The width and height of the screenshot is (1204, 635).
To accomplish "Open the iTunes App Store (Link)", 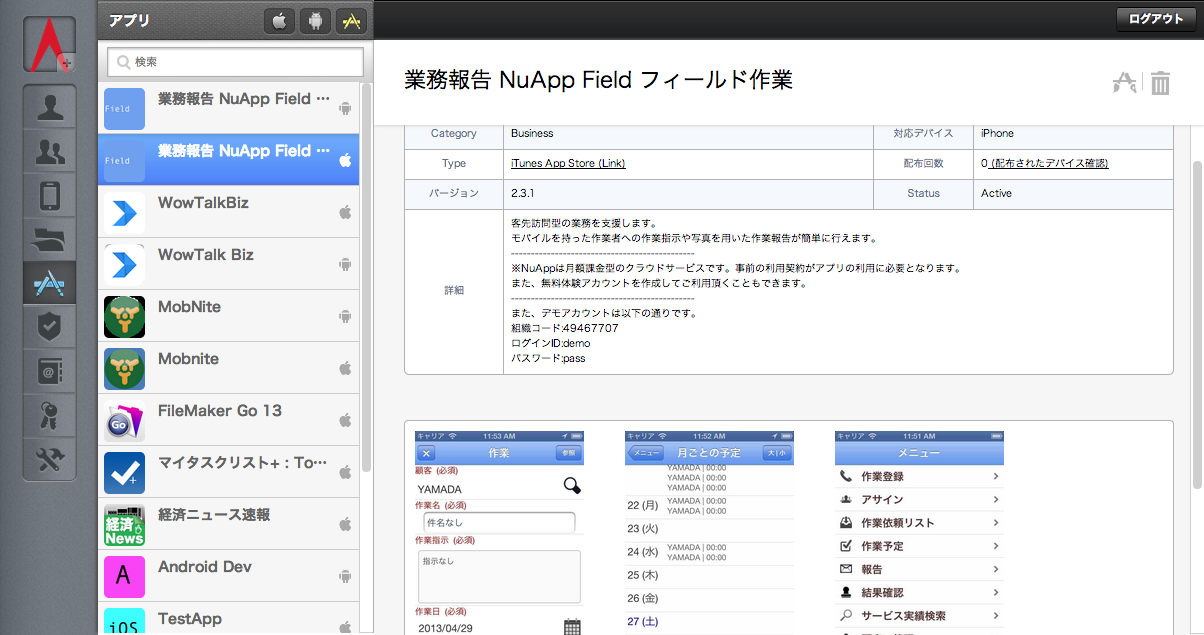I will [568, 163].
